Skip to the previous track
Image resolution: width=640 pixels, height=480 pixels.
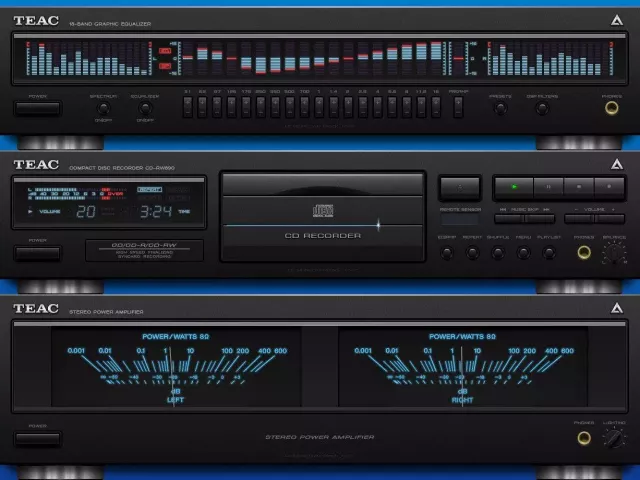pyautogui.click(x=508, y=218)
